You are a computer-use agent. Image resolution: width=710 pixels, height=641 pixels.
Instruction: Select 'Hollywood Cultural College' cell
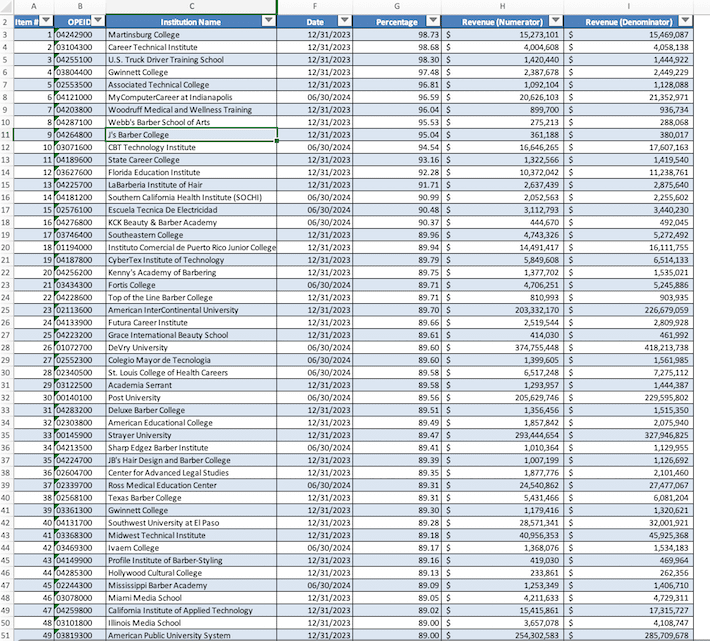191,573
